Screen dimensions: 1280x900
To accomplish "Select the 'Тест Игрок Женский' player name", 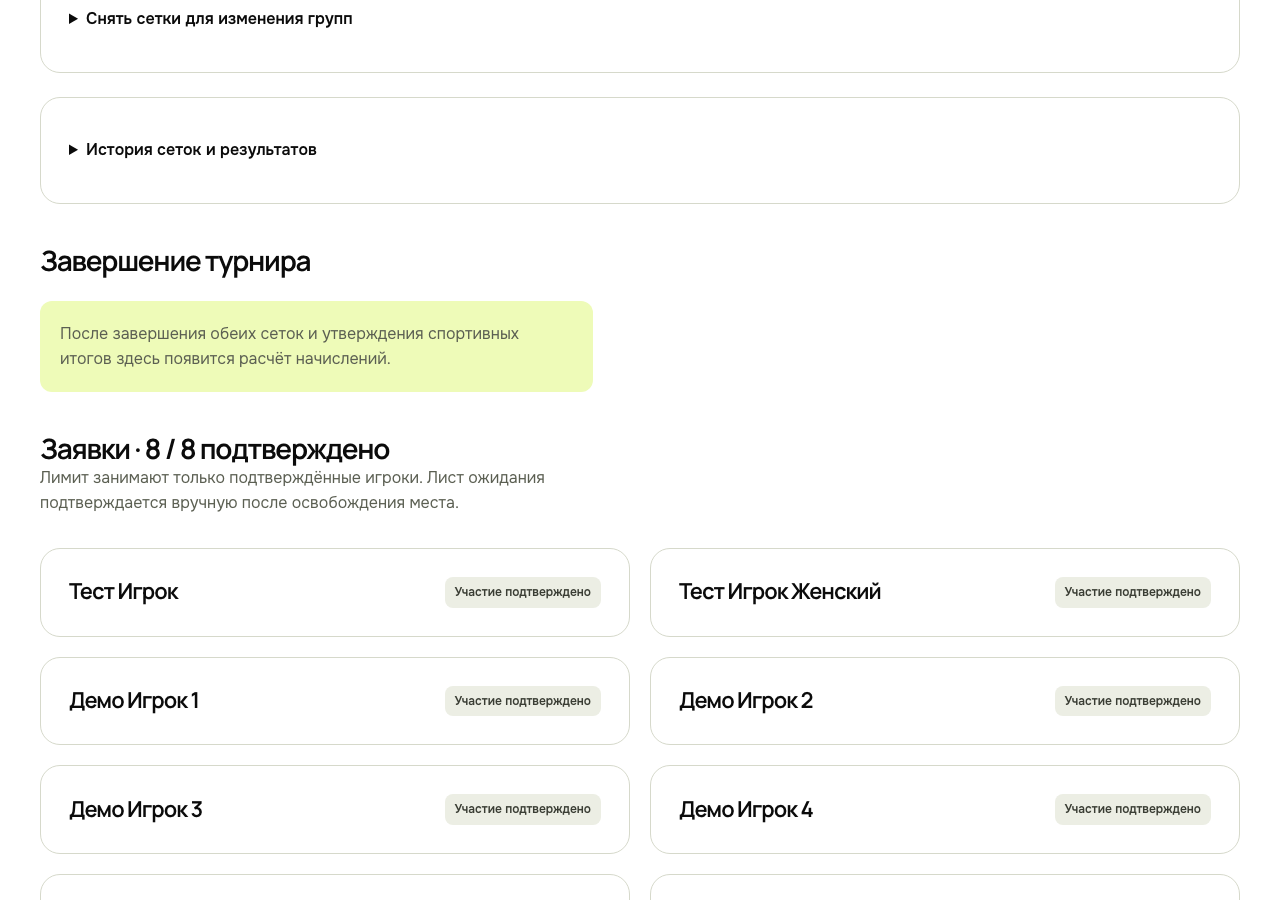I will pyautogui.click(x=780, y=592).
